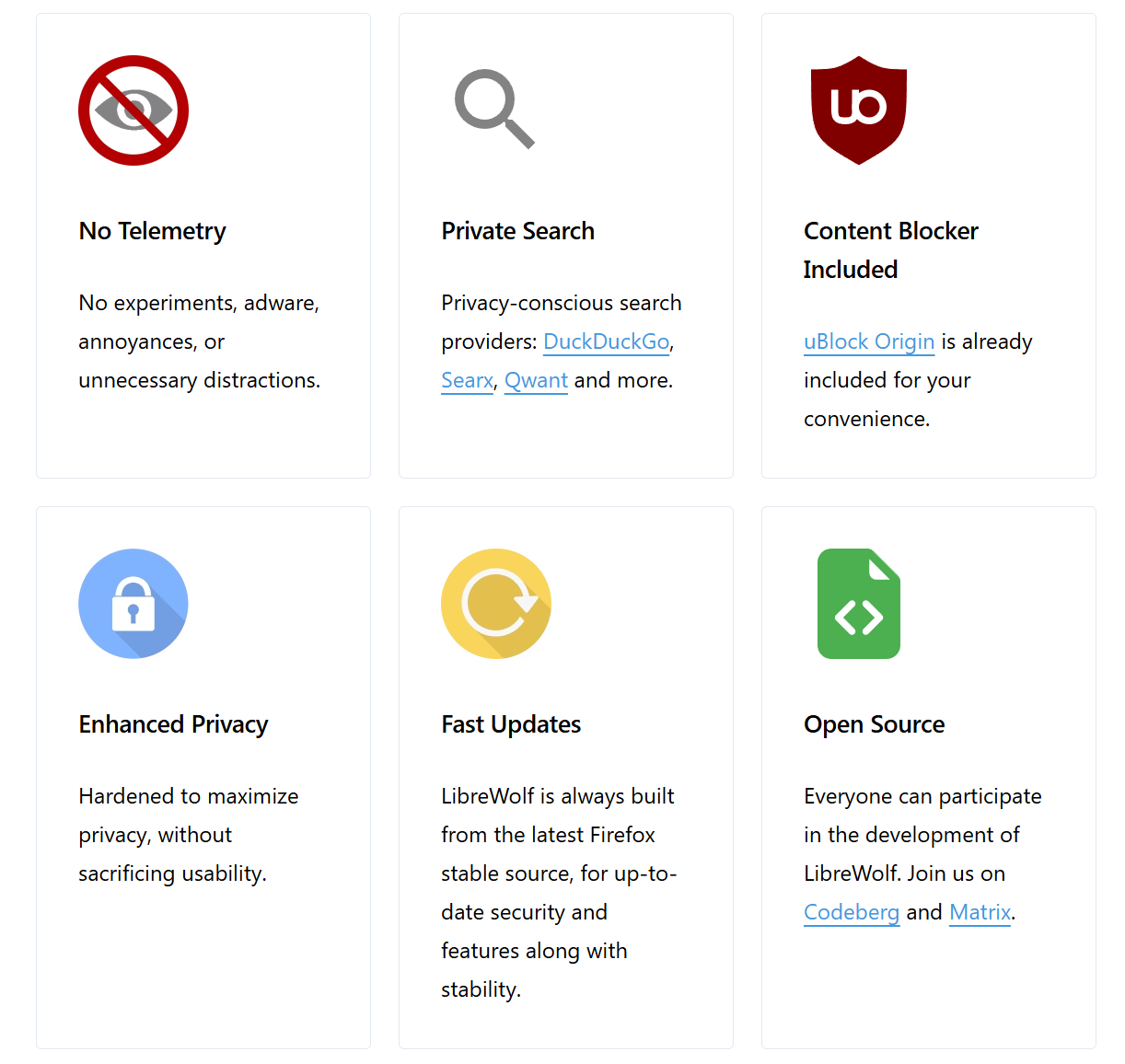Click the No Telemetry heading
Image resolution: width=1125 pixels, height=1064 pixels.
click(152, 231)
